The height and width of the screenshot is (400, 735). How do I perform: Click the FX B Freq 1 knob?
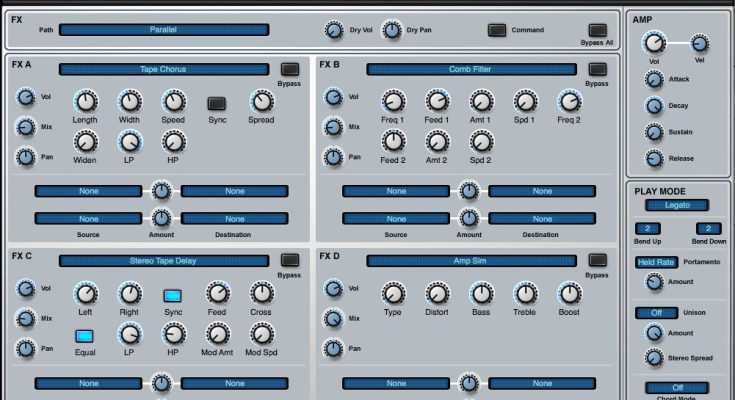pyautogui.click(x=393, y=101)
